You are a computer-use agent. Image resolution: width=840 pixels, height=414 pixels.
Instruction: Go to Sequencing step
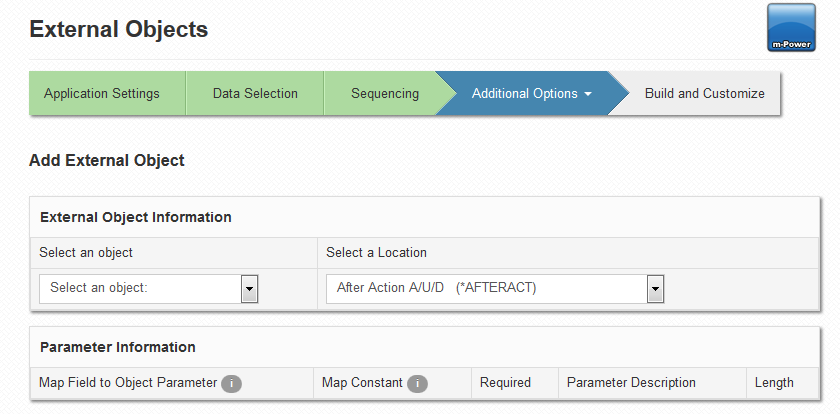point(385,93)
